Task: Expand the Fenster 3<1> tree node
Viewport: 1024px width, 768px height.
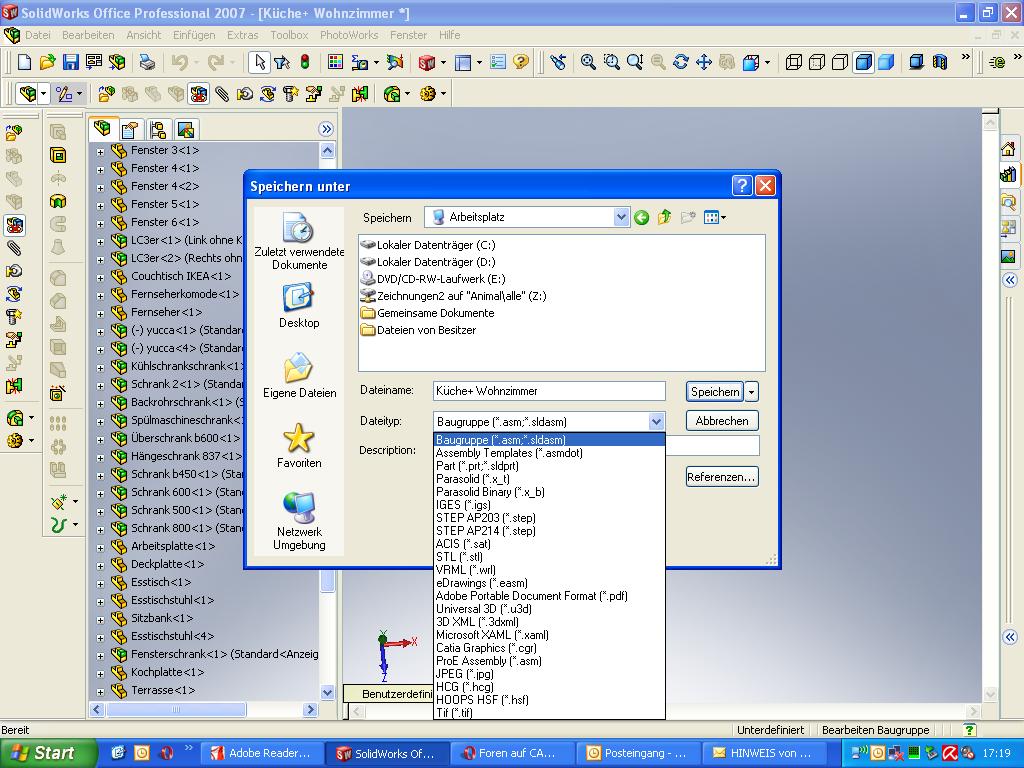Action: 100,152
